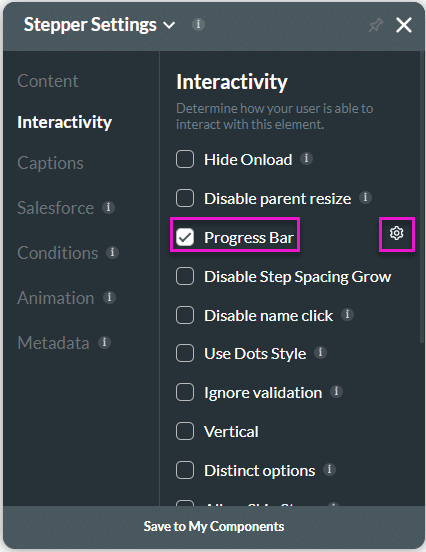Image resolution: width=426 pixels, height=552 pixels.
Task: Show info for Ignore validation option
Action: (x=336, y=391)
